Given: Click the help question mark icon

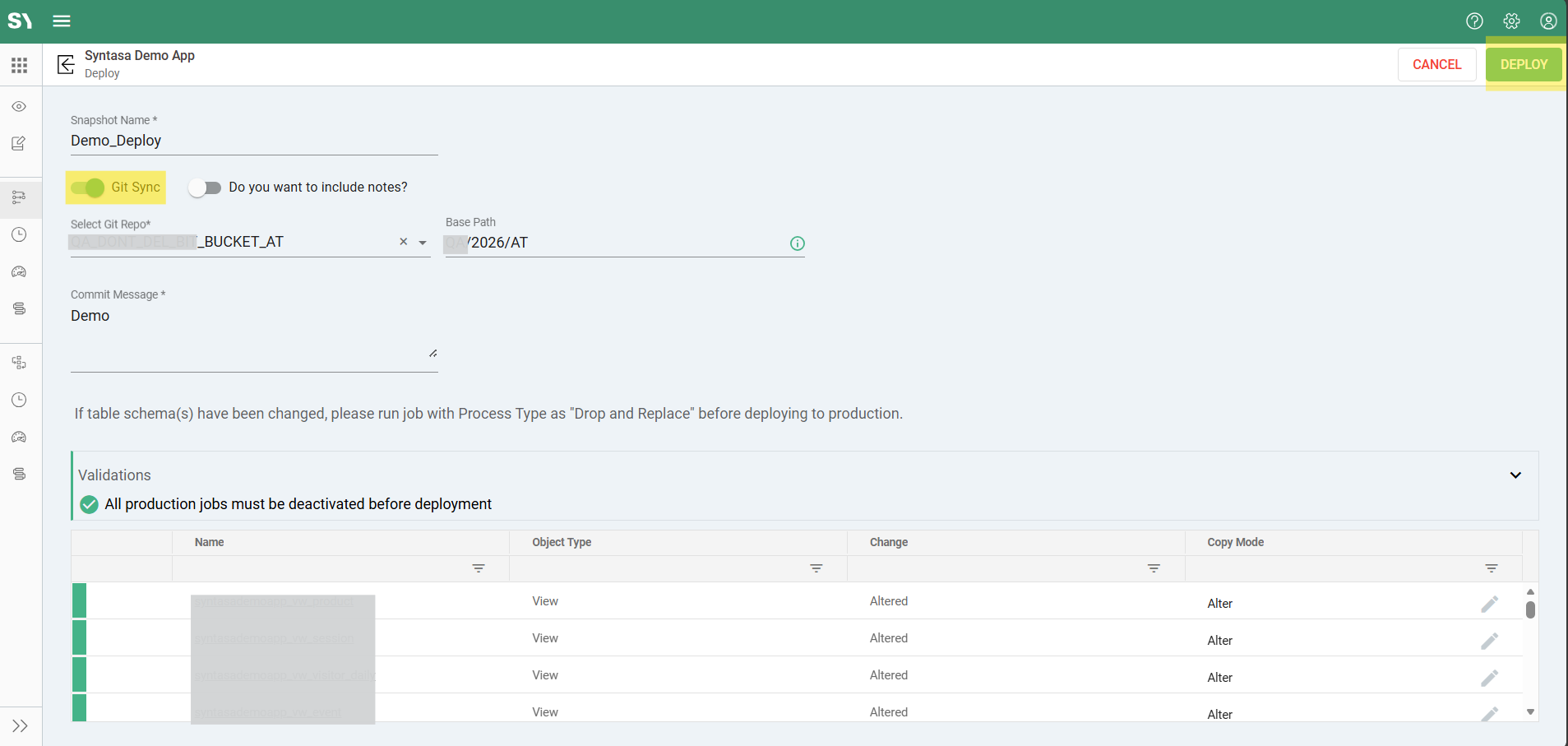Looking at the screenshot, I should click(1474, 21).
